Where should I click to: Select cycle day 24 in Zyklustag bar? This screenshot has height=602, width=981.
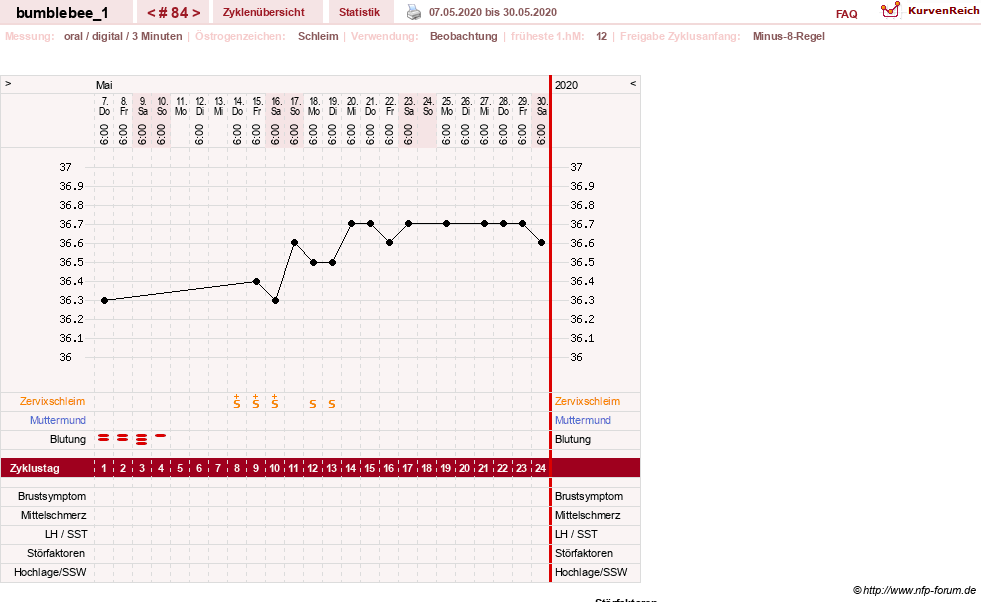coord(540,468)
